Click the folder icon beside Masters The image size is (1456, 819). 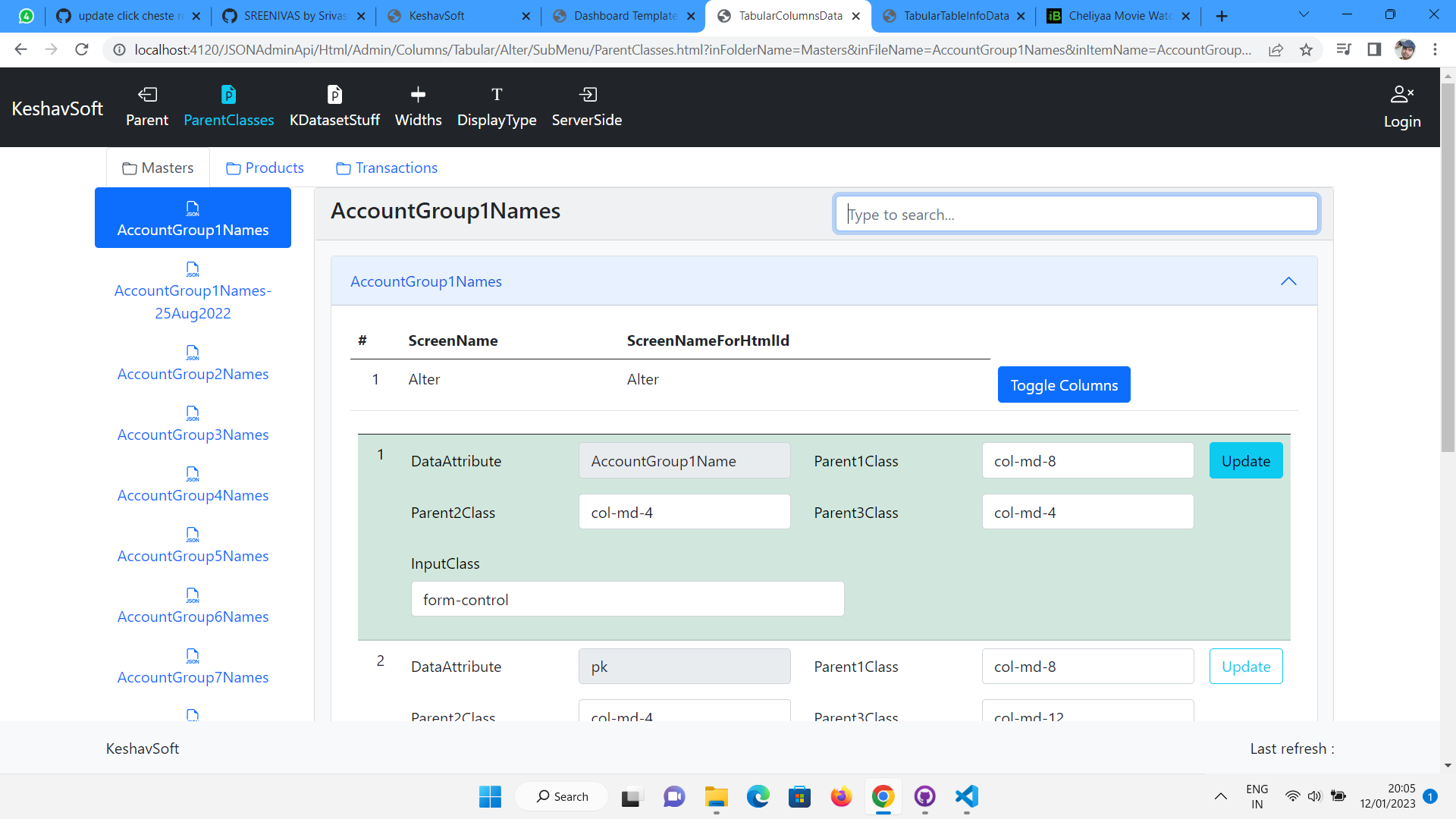point(129,168)
